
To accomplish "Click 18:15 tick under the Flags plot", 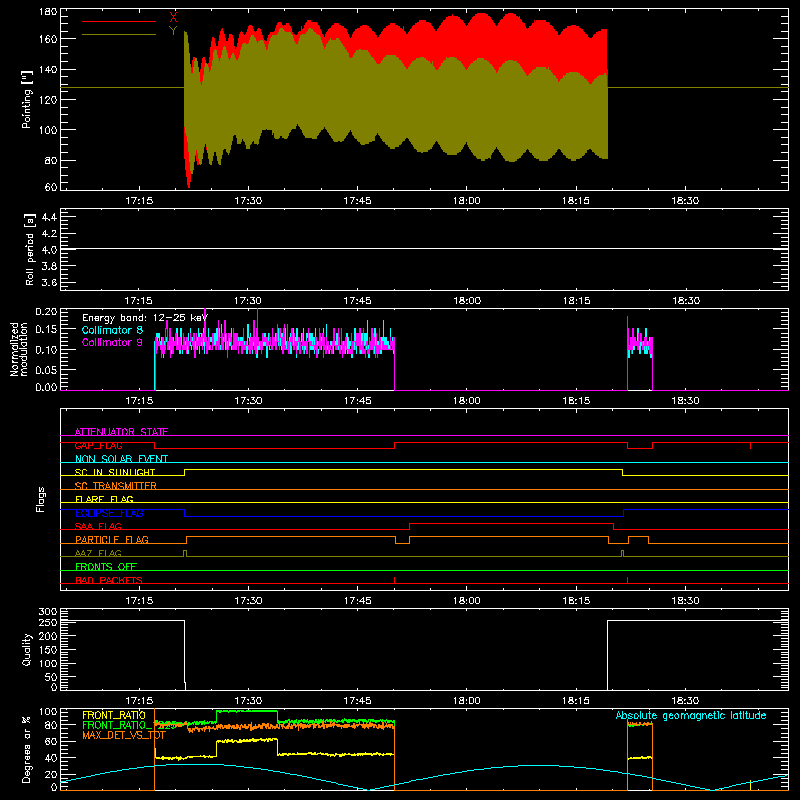I will coord(576,601).
